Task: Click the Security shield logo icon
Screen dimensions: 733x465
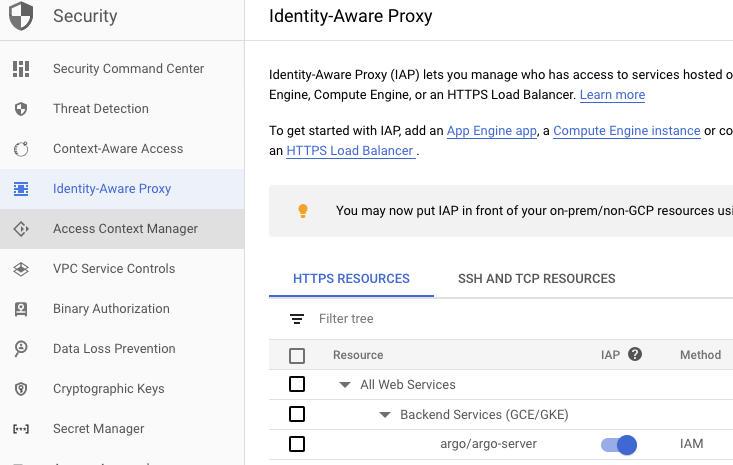Action: (x=21, y=17)
